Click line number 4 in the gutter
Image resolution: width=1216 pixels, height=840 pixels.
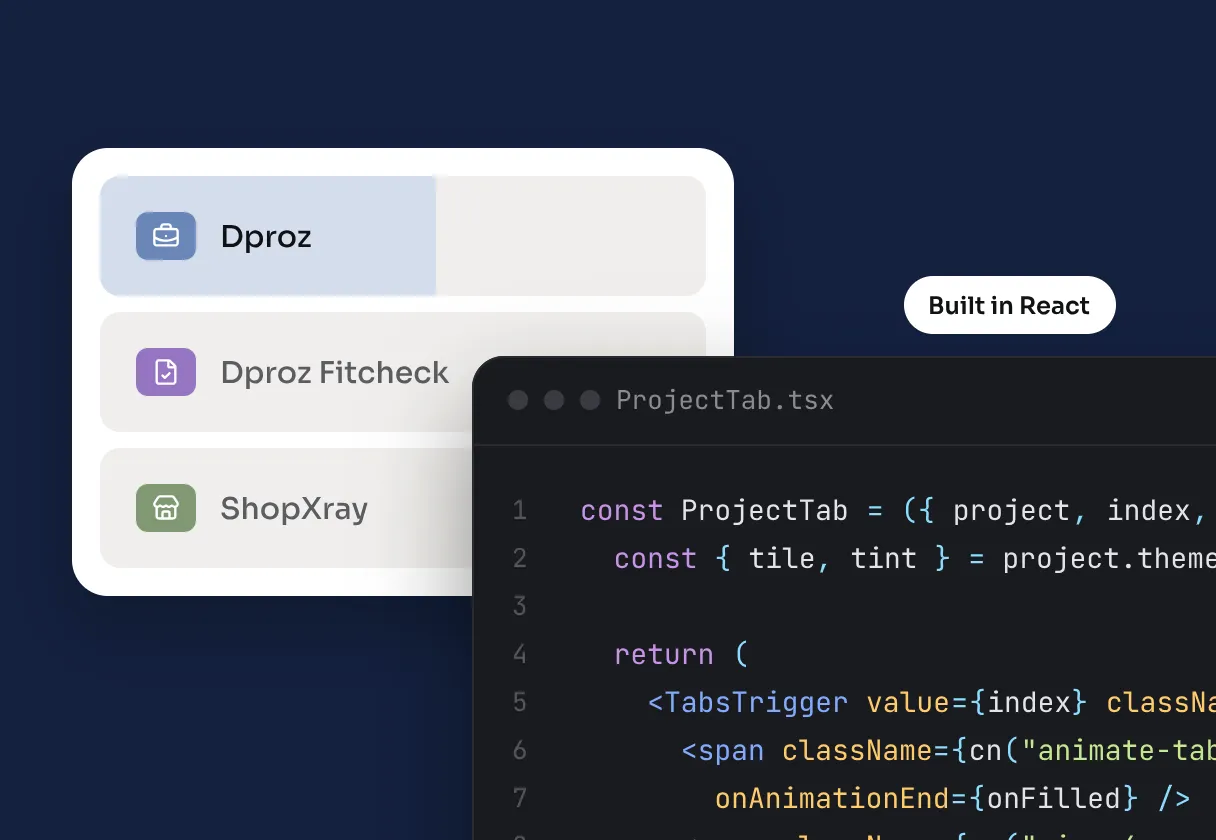[x=519, y=655]
